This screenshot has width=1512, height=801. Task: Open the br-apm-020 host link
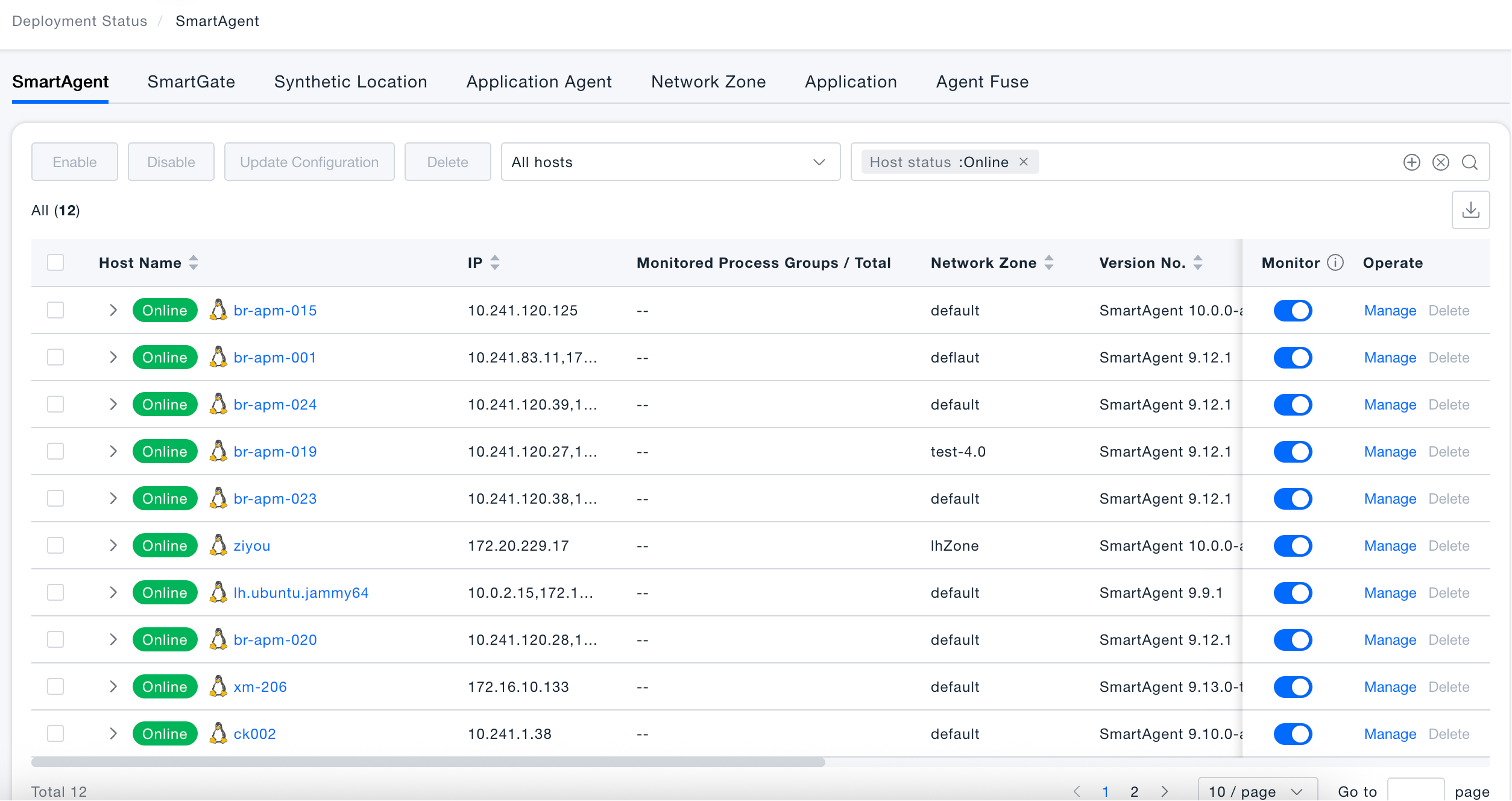(x=275, y=639)
